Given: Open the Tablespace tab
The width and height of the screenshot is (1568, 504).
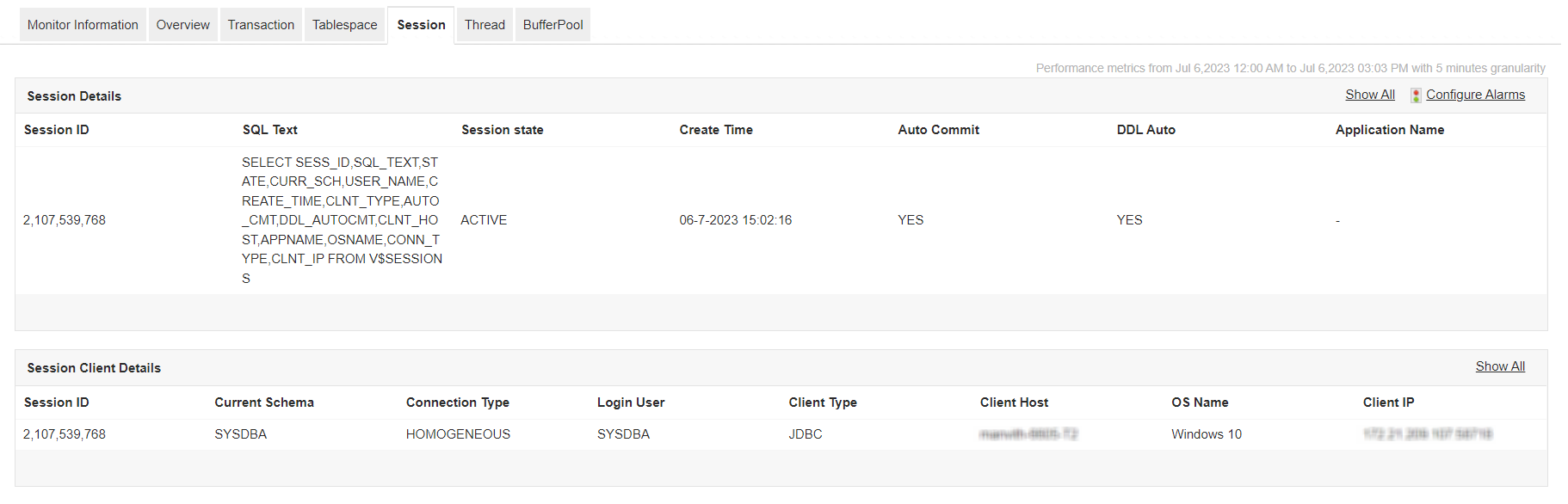Looking at the screenshot, I should (344, 25).
